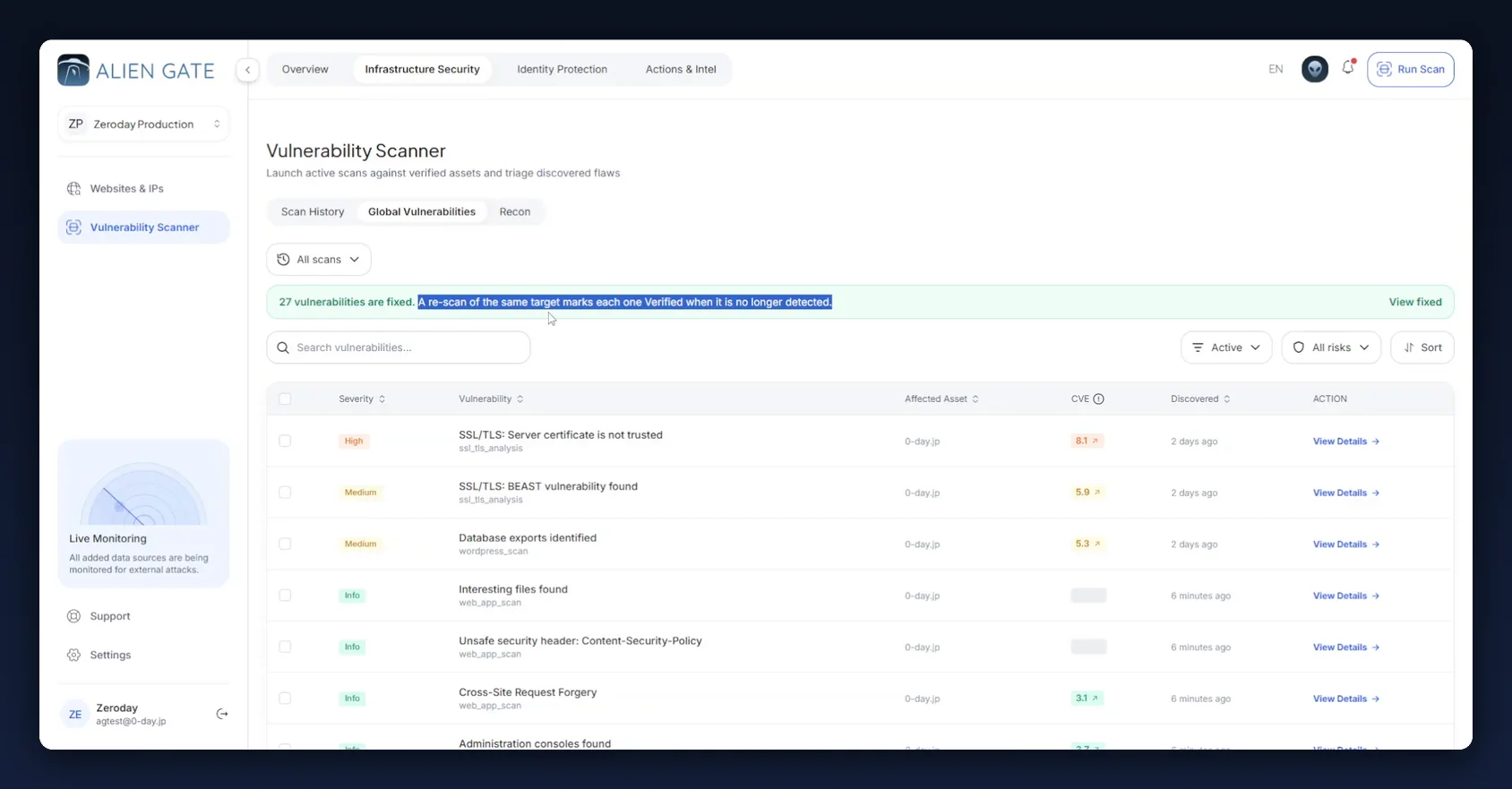
Task: Open the alien avatar profile icon
Action: [x=1314, y=69]
